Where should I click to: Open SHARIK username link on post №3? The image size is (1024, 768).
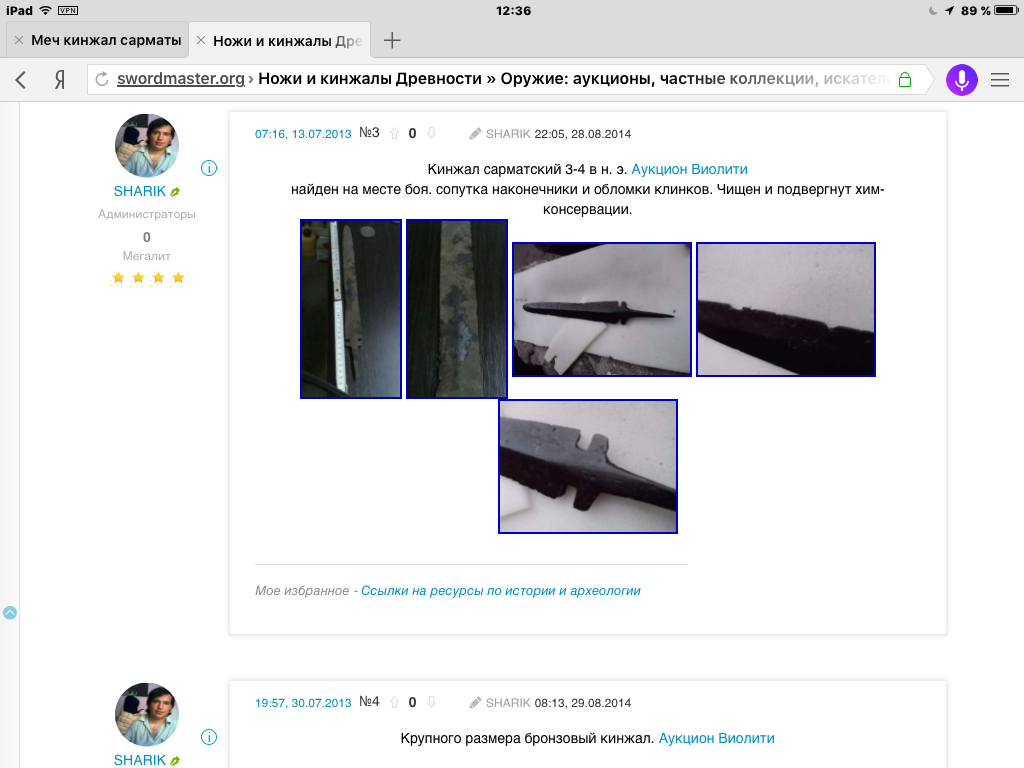pos(140,191)
